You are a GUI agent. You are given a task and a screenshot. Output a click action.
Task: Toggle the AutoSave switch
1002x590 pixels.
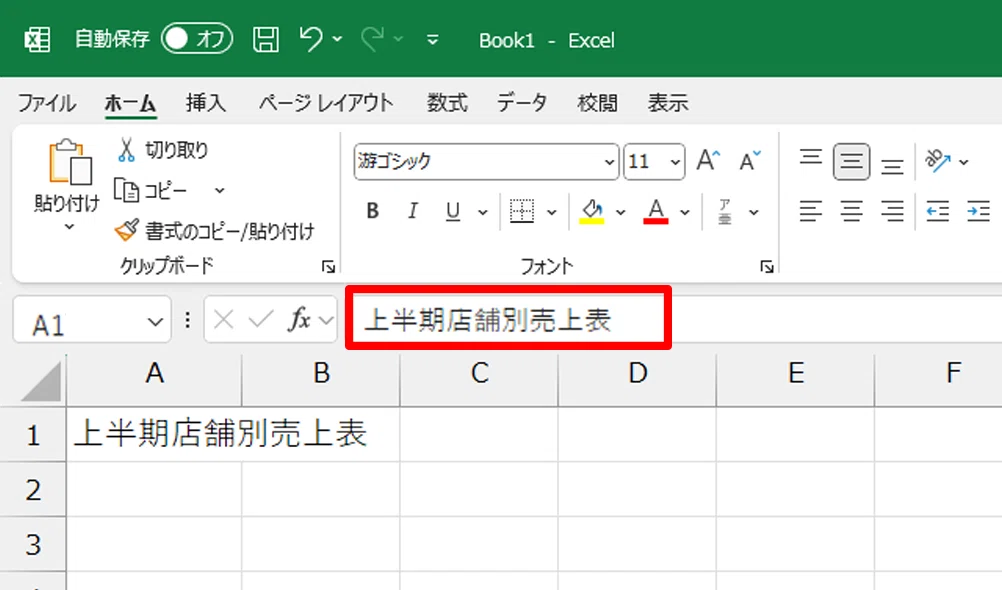(x=196, y=40)
